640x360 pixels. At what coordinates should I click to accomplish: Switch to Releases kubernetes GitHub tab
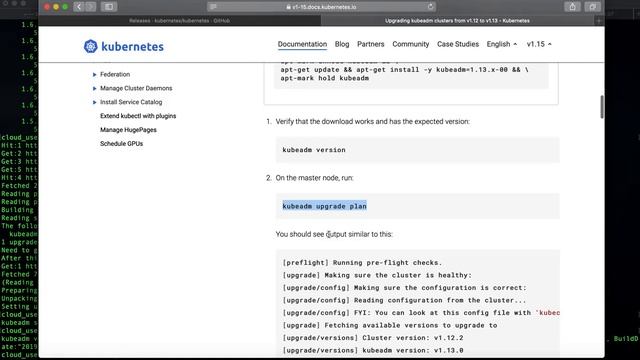click(180, 20)
